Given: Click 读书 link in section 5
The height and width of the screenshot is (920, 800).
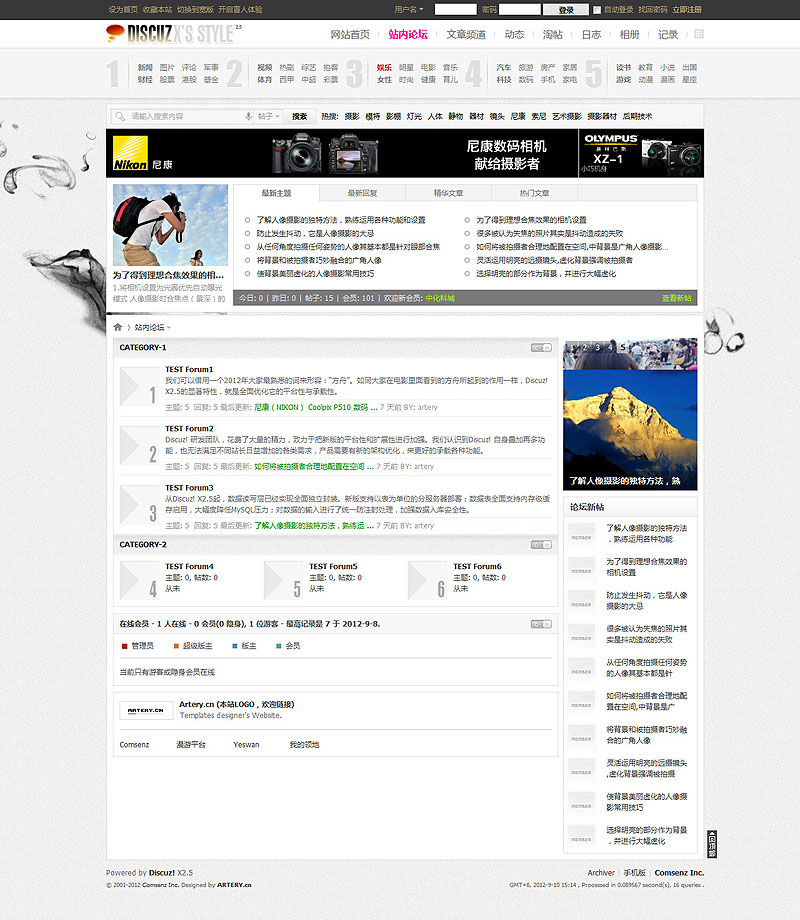Looking at the screenshot, I should click(623, 67).
